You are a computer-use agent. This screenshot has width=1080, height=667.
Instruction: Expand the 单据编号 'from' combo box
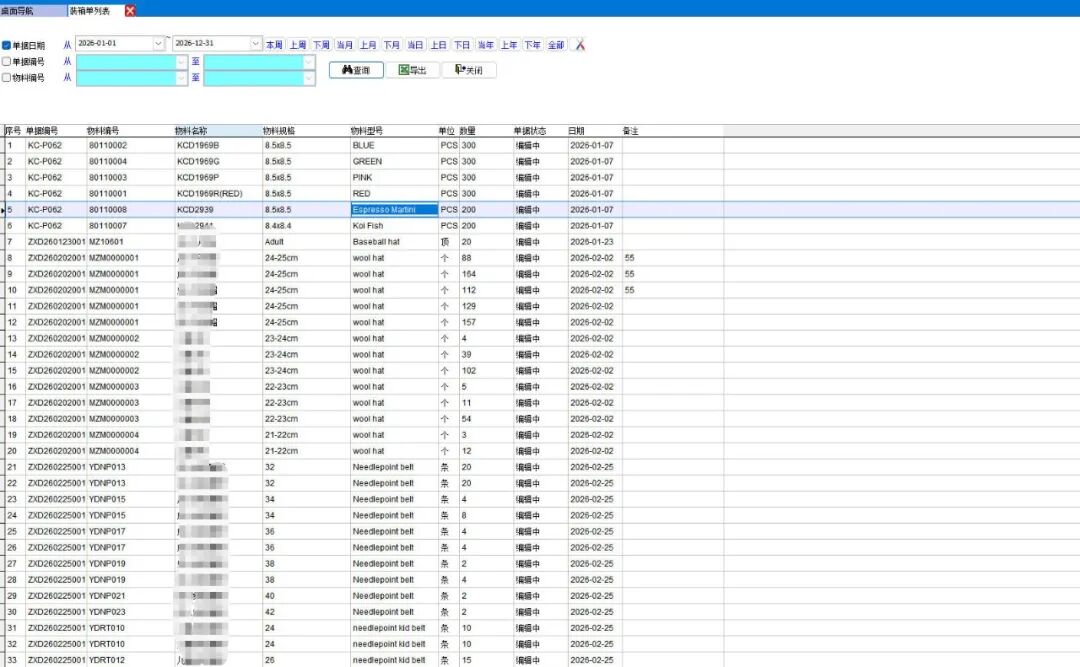tap(181, 61)
